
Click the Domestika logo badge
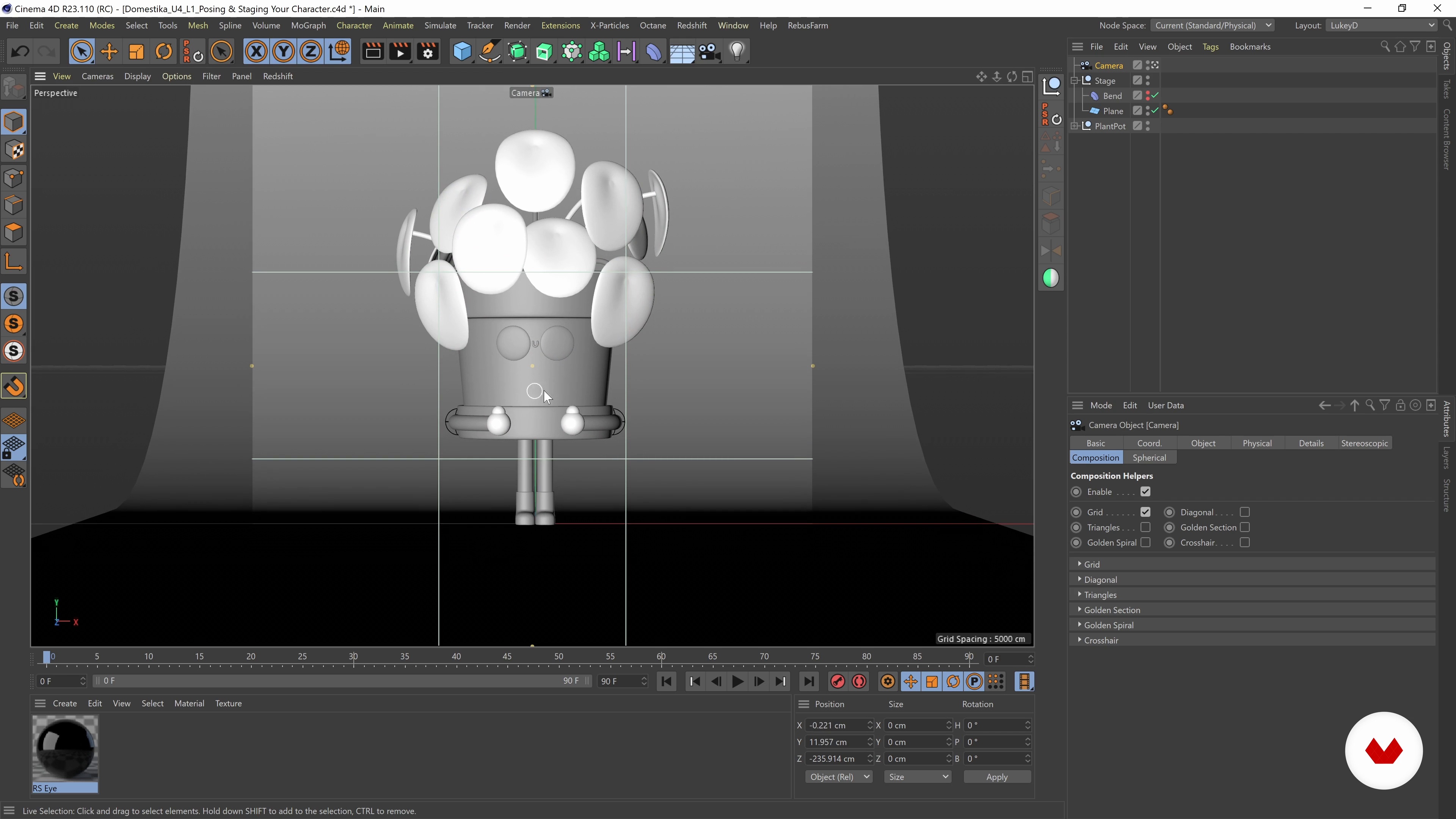[x=1384, y=750]
